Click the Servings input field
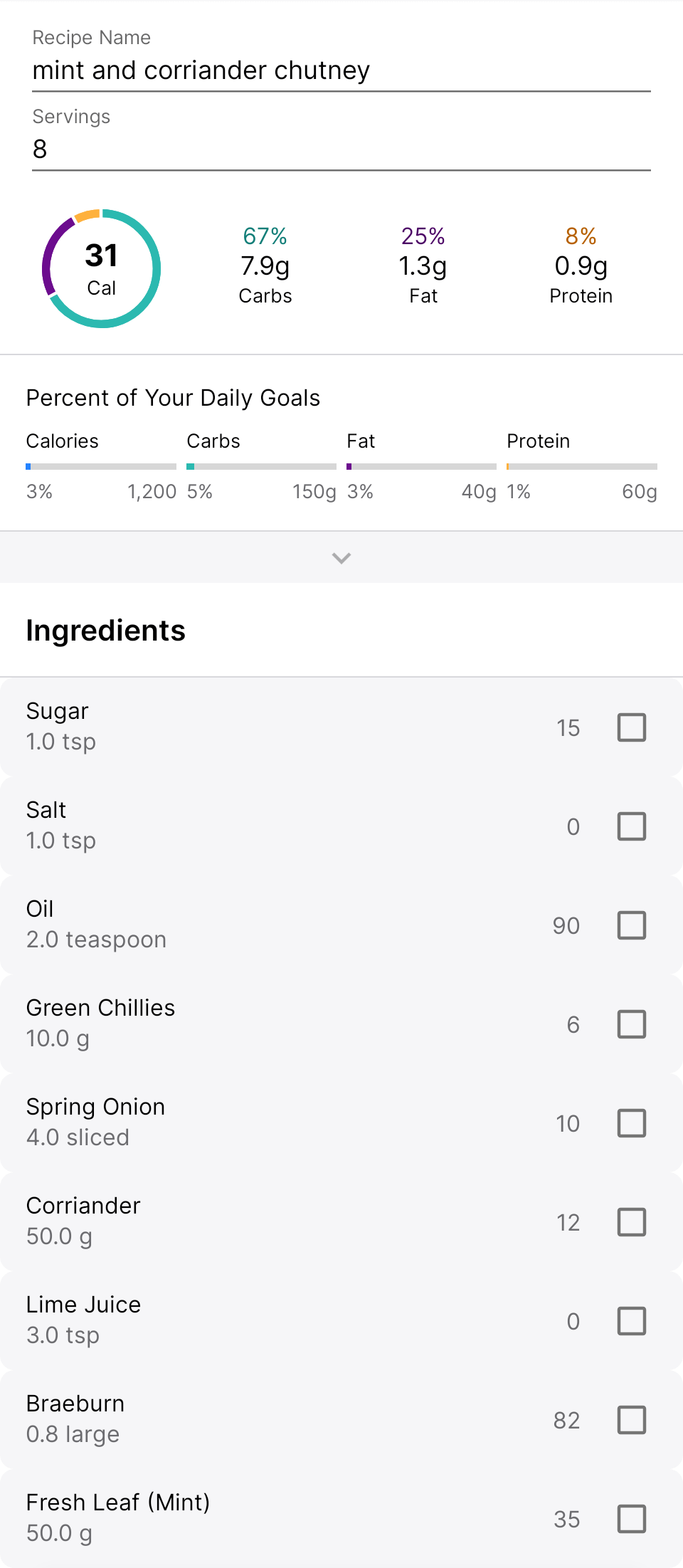 pyautogui.click(x=341, y=149)
